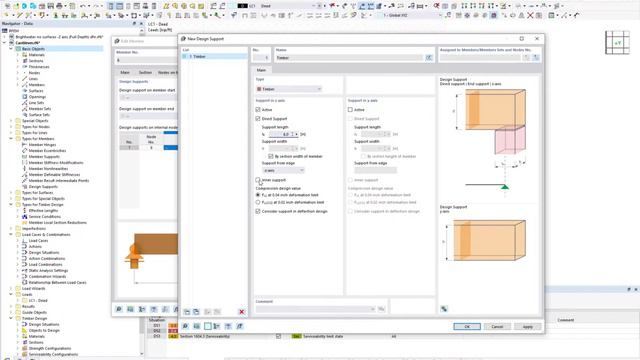Screen dimensions: 640x360
Task: Click the units/table icon in dialog bottom toolbar
Action: pos(197,326)
